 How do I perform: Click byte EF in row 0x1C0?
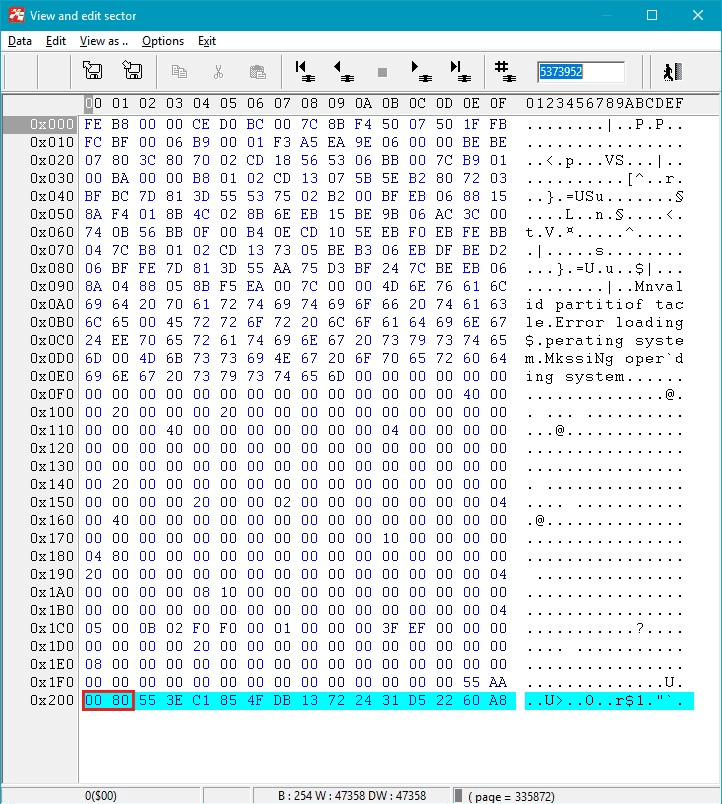coord(417,629)
